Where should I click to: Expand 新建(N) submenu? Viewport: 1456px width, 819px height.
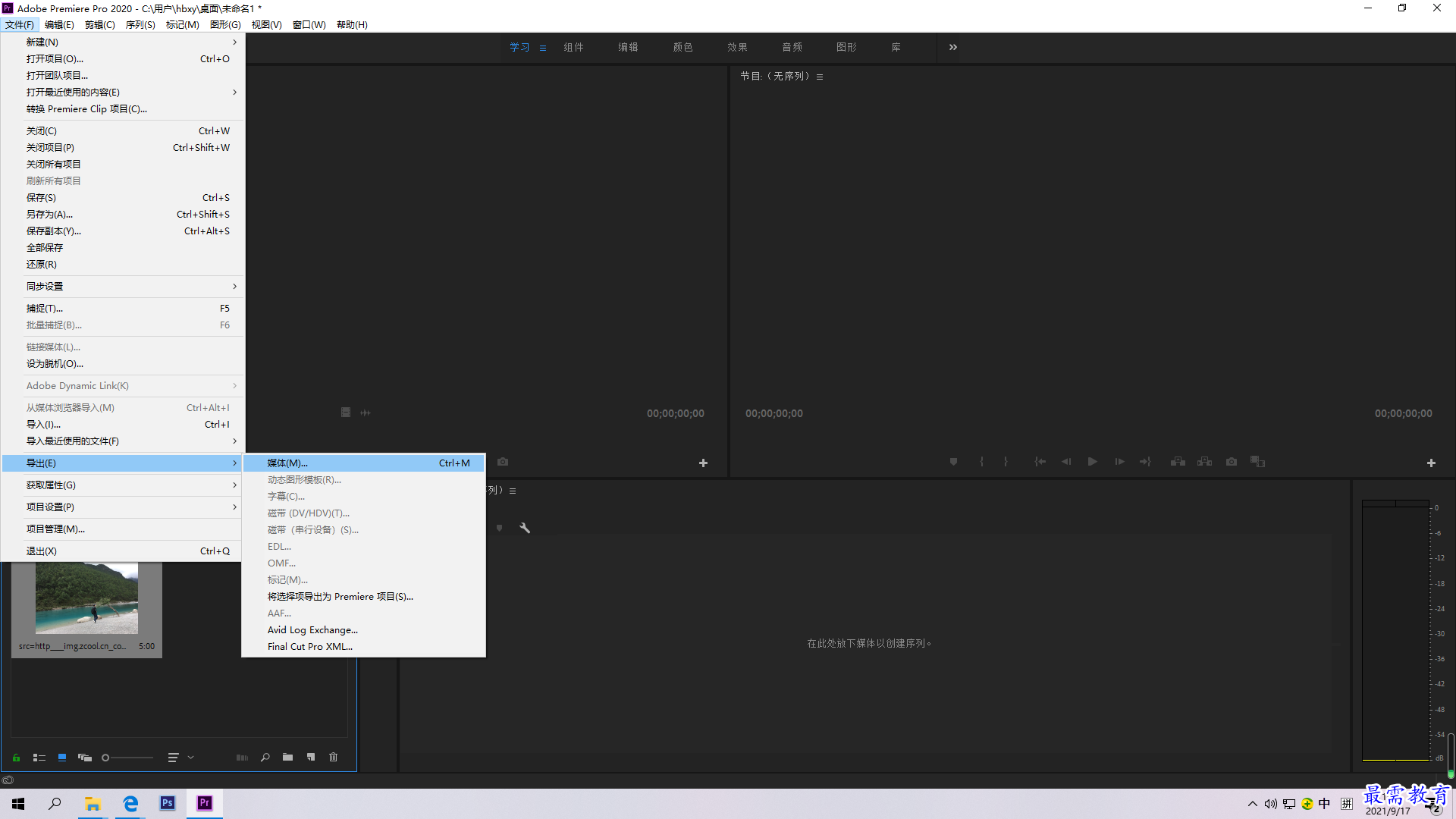pos(123,42)
